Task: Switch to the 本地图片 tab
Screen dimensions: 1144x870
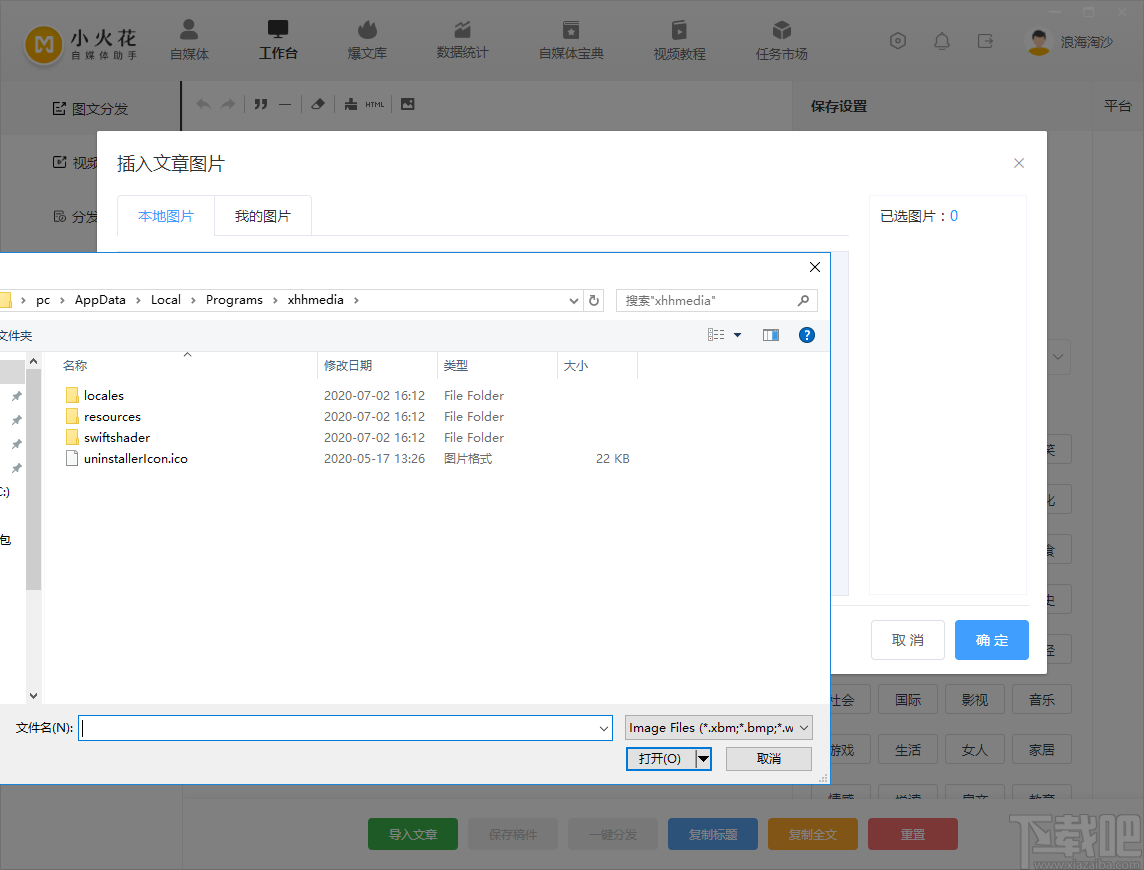Action: click(166, 216)
